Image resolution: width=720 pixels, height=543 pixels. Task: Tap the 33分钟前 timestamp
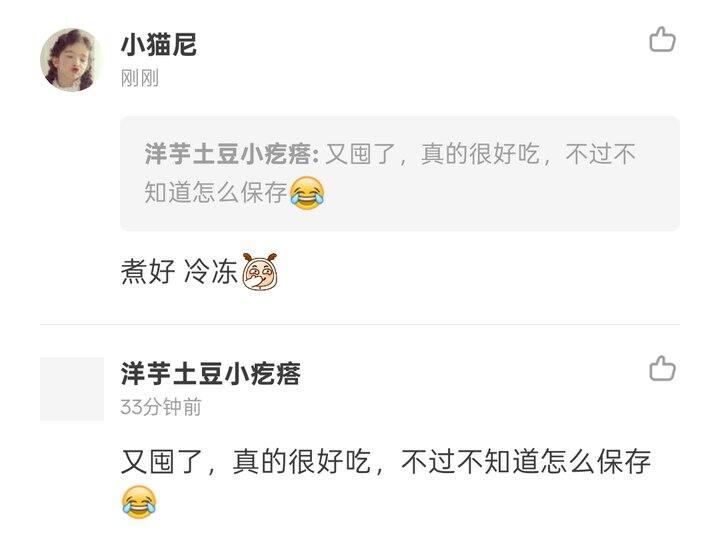point(161,407)
